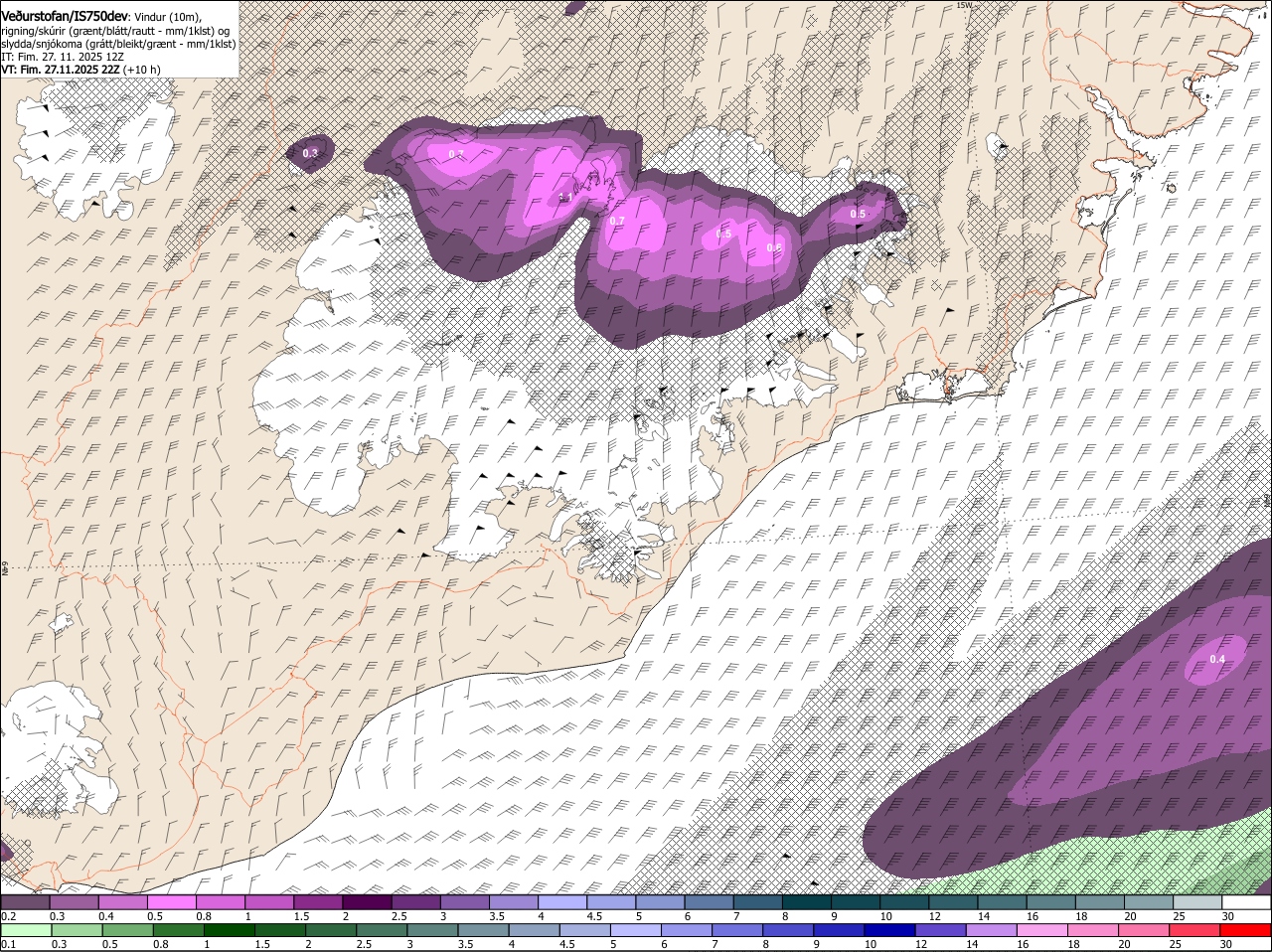Click the 0.3 label in small purple patch
Viewport: 1272px width, 952px height.
[x=310, y=153]
